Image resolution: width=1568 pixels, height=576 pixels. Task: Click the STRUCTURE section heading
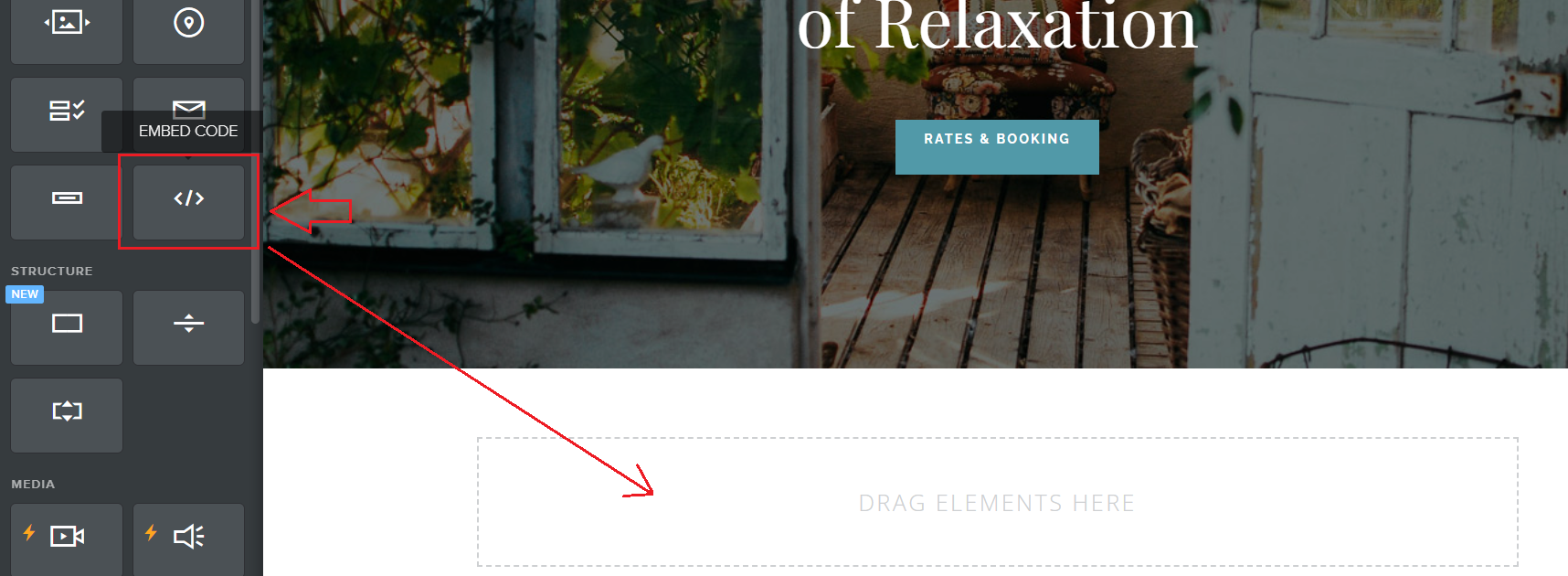pos(52,271)
